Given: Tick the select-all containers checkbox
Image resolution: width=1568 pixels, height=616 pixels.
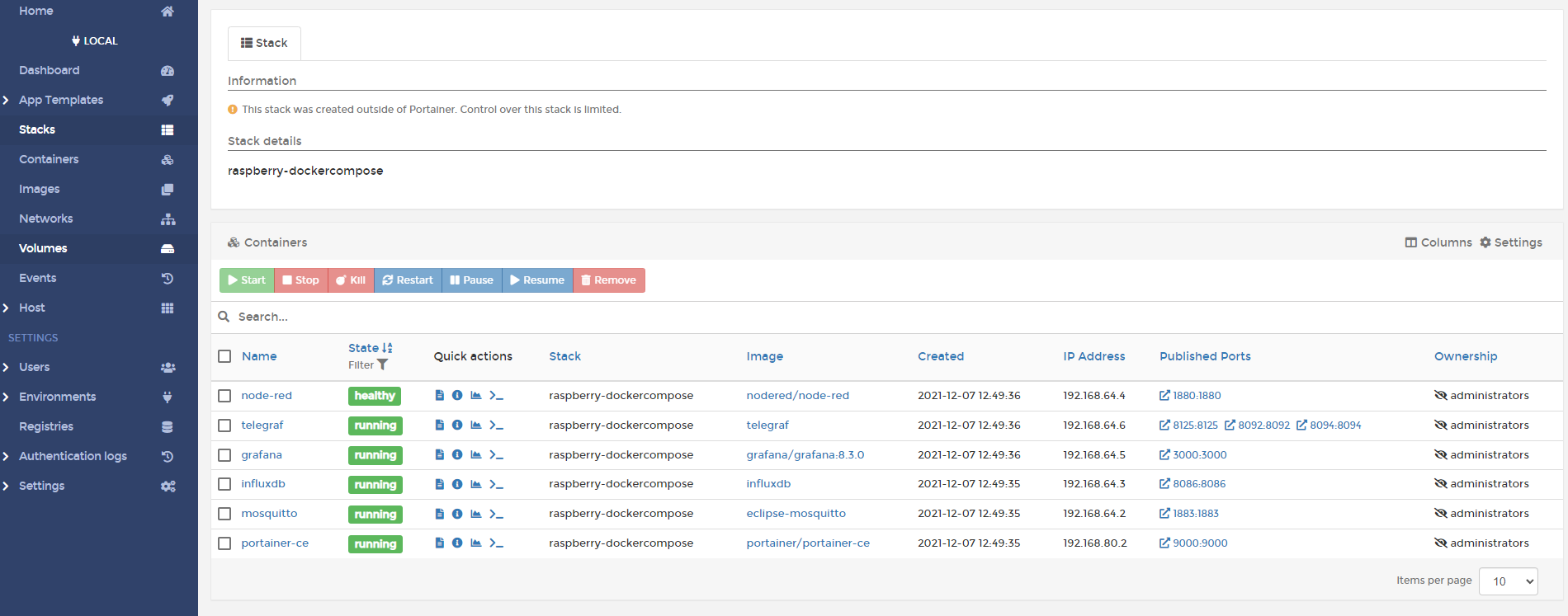Looking at the screenshot, I should [224, 356].
